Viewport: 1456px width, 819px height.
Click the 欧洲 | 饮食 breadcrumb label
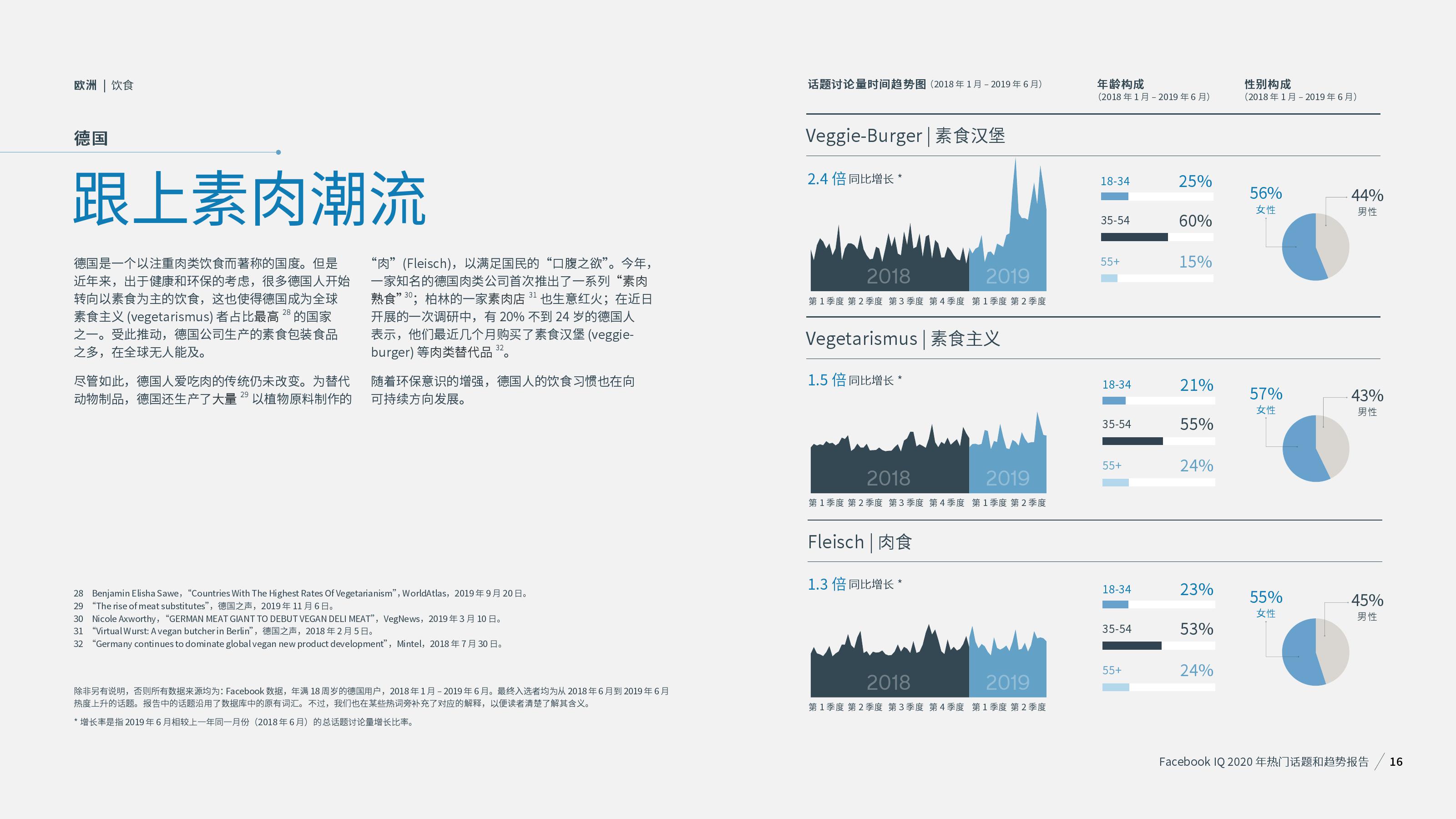[103, 86]
